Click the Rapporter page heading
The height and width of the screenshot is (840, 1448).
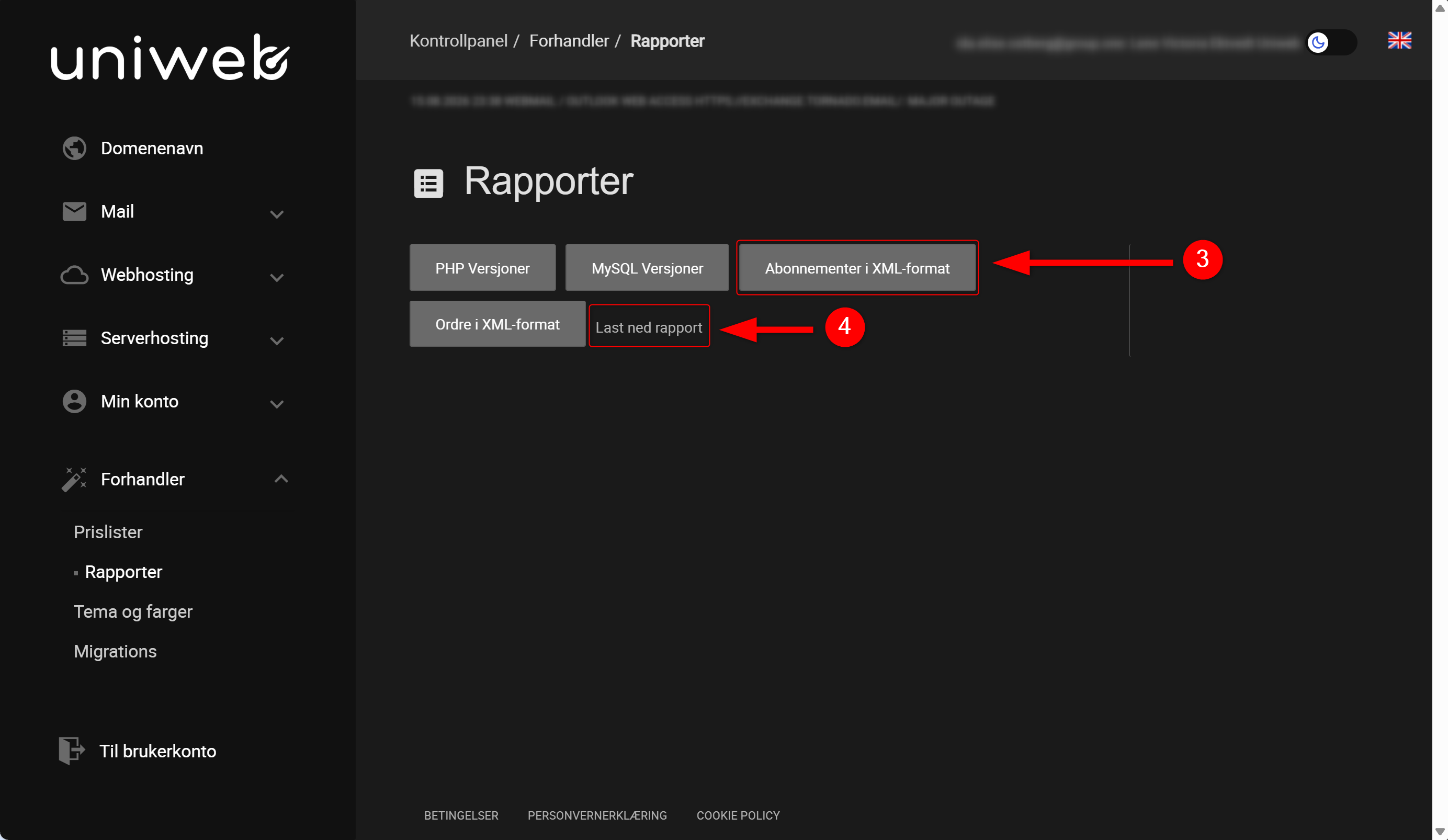[x=549, y=181]
